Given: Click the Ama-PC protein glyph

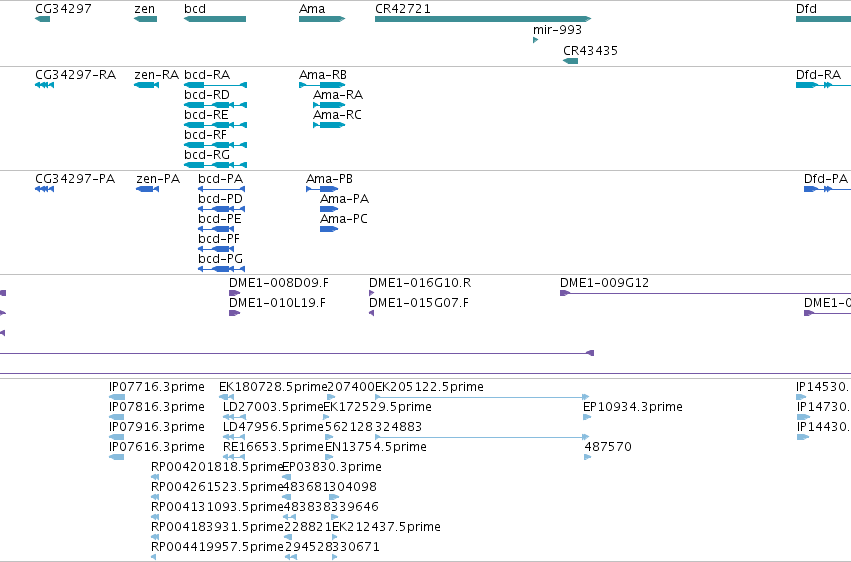Looking at the screenshot, I should [x=329, y=229].
